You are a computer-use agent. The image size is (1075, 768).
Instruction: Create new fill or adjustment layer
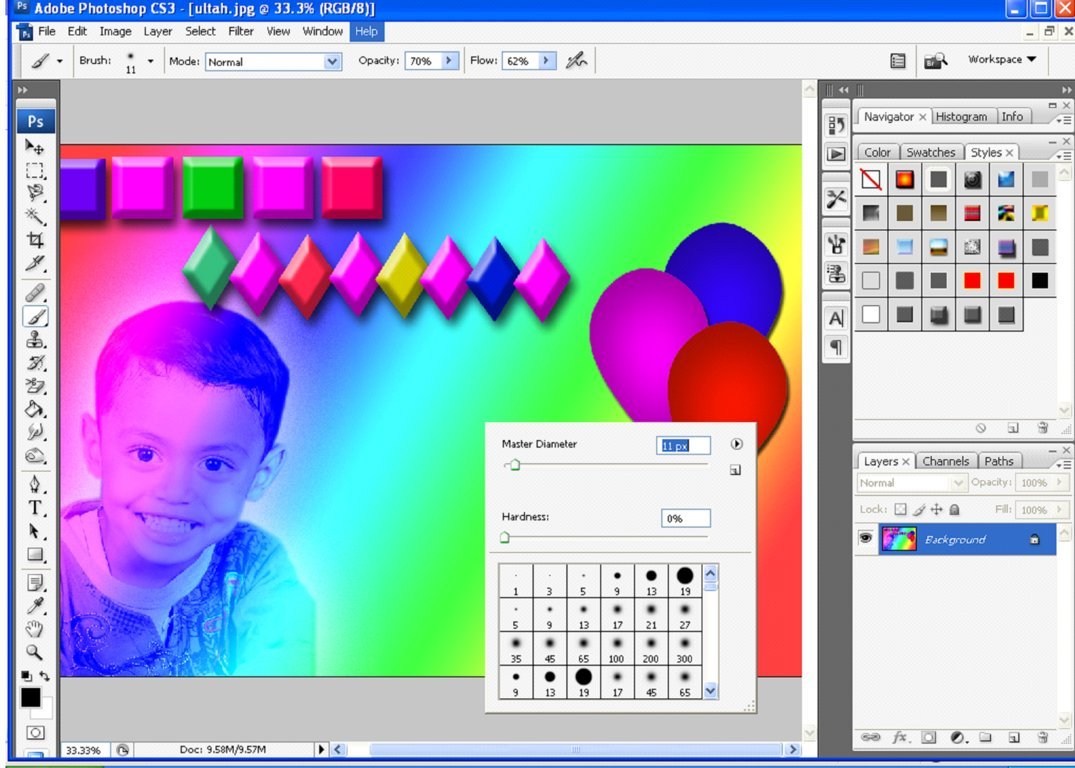click(958, 737)
